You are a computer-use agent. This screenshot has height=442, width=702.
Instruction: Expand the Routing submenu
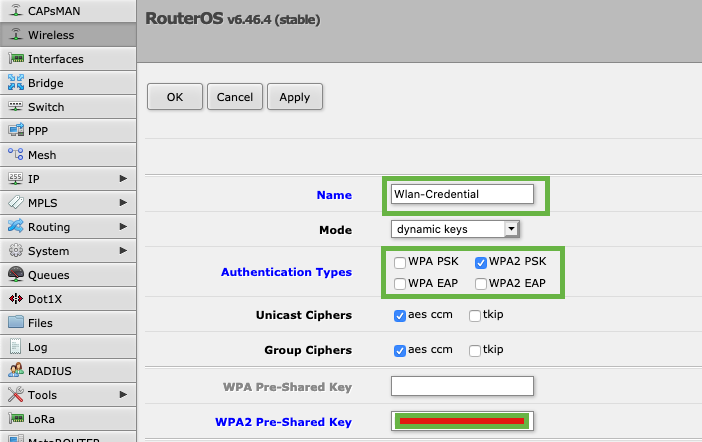click(x=123, y=227)
